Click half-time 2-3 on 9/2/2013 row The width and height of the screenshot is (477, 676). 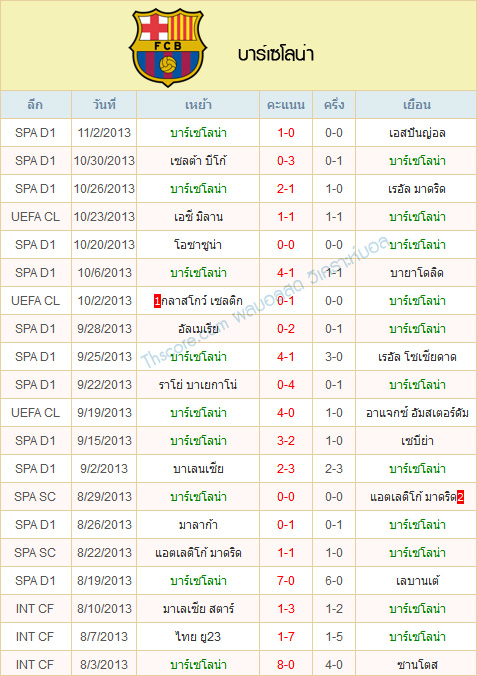point(334,469)
